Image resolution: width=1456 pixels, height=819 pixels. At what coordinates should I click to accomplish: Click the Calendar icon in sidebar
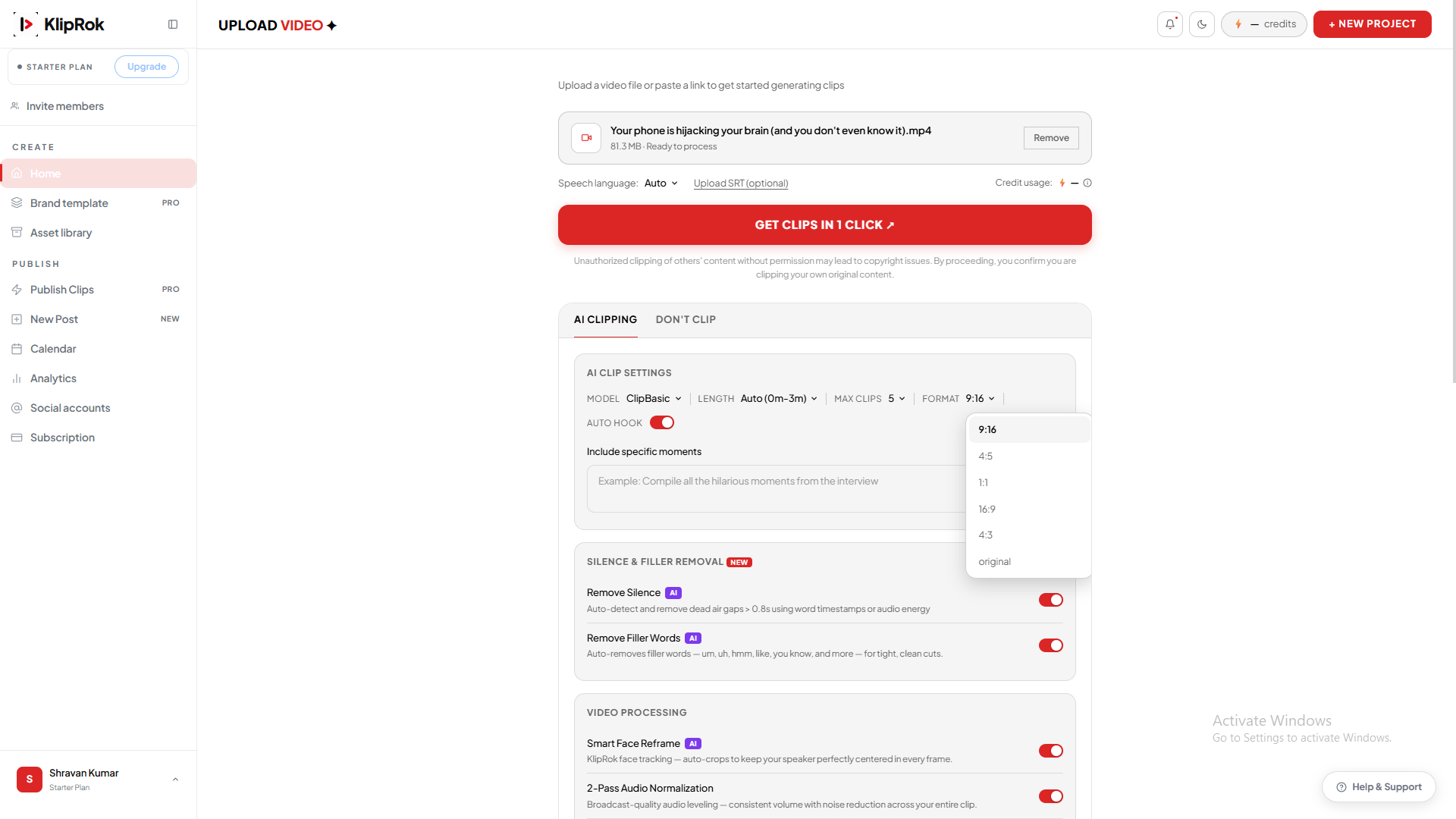click(x=17, y=349)
